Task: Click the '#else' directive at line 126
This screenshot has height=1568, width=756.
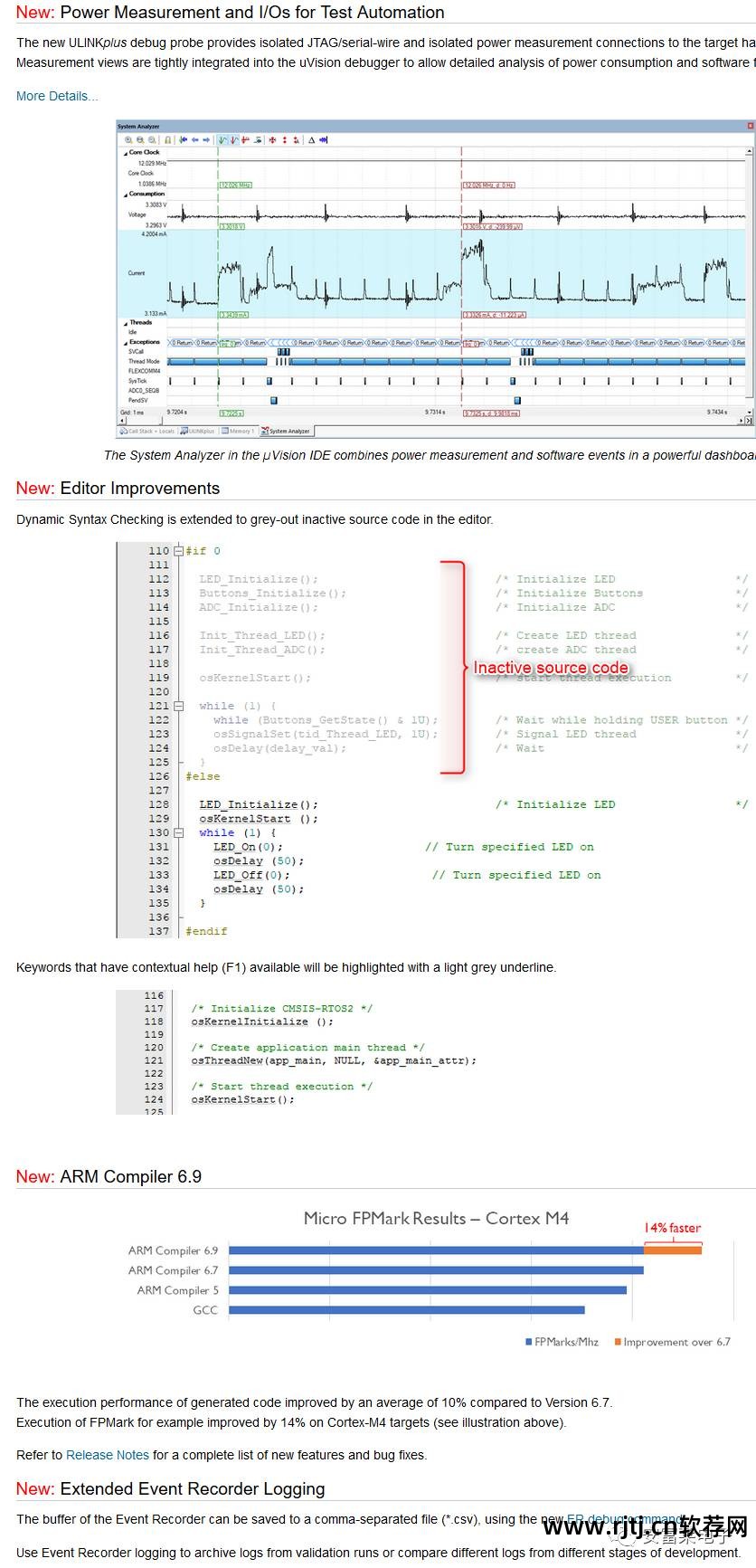Action: pyautogui.click(x=203, y=776)
